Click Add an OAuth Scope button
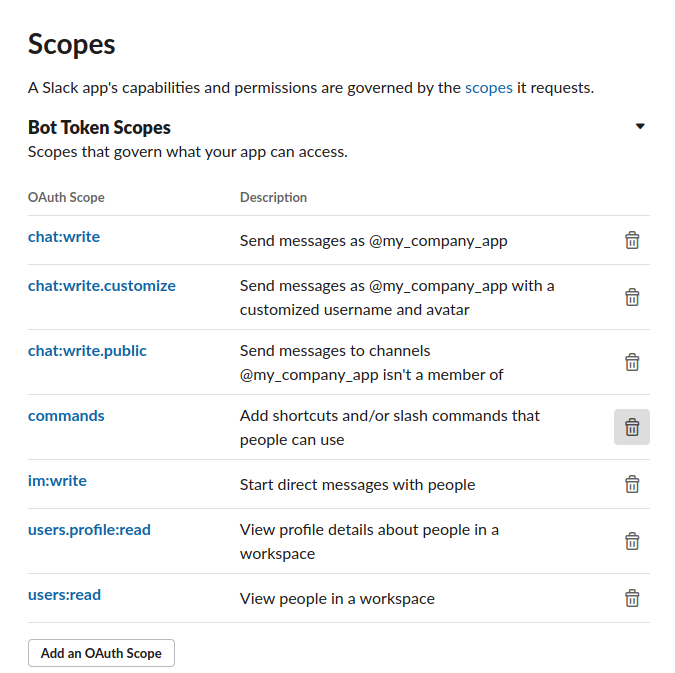675x673 pixels. point(101,653)
